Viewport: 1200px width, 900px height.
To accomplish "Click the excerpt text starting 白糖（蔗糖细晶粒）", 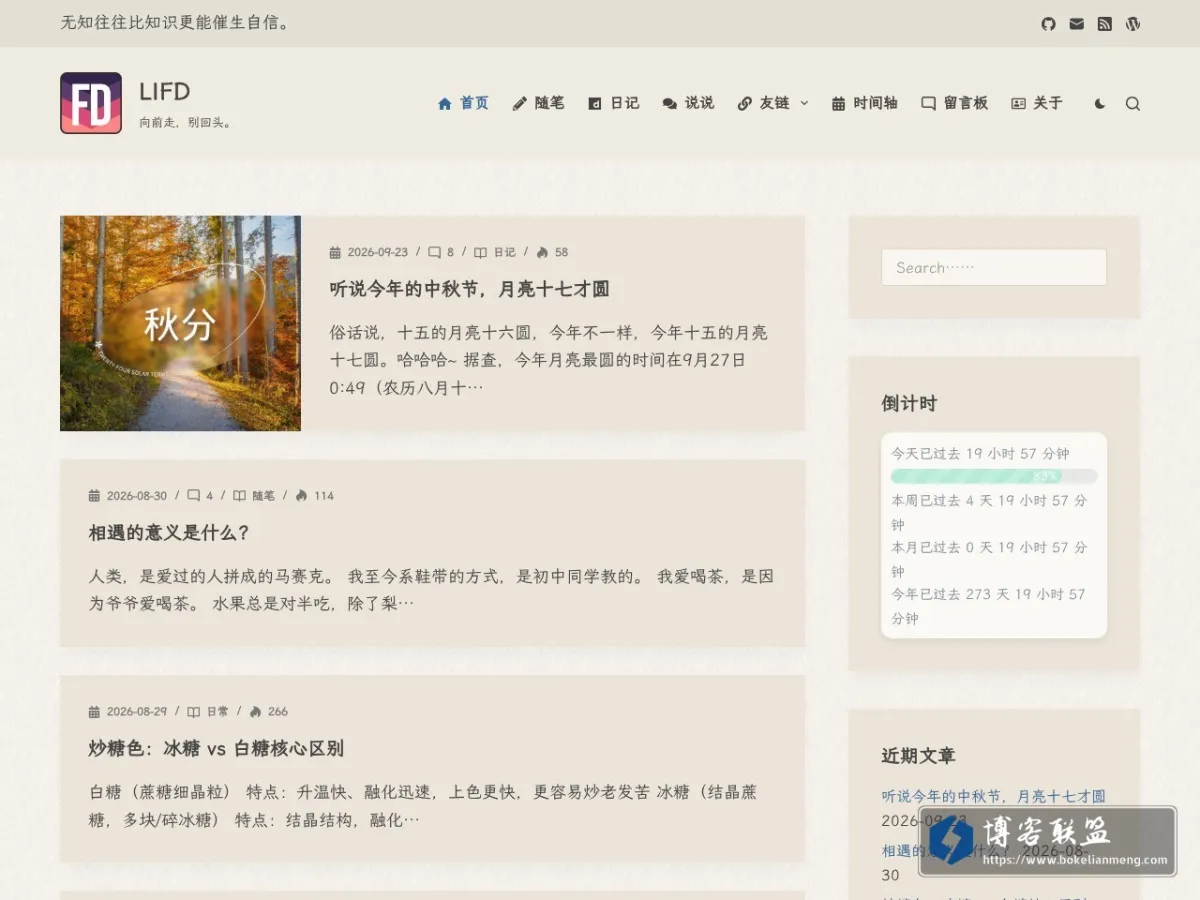I will point(423,806).
